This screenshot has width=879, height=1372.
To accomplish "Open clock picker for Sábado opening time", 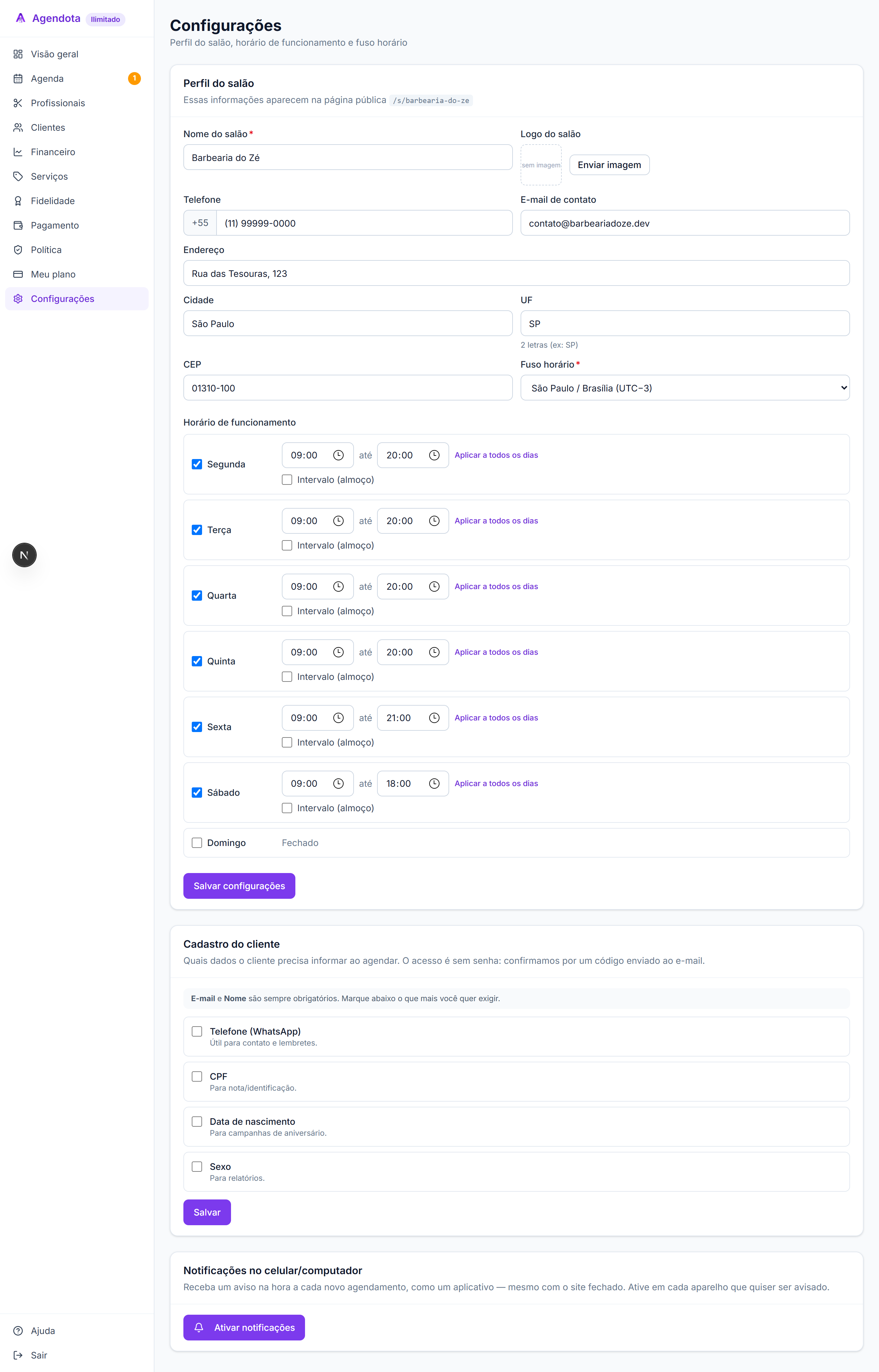I will 338,783.
